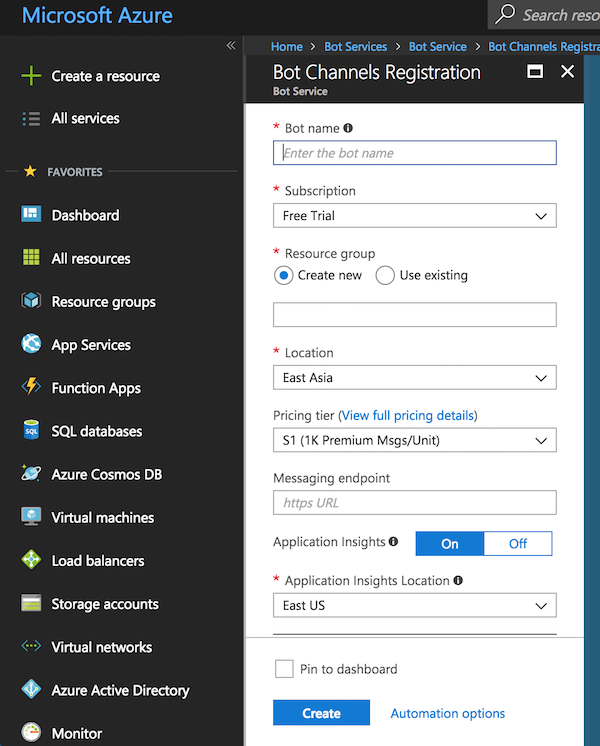
Task: Click the App Services globe icon
Action: [31, 344]
